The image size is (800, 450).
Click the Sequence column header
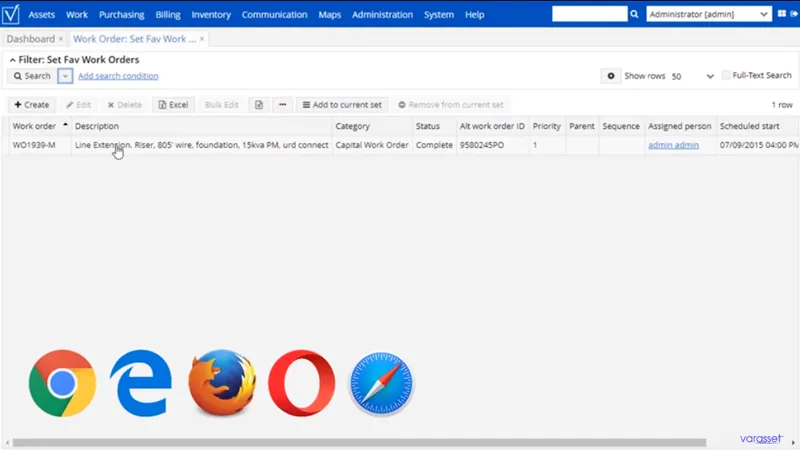[x=621, y=126]
